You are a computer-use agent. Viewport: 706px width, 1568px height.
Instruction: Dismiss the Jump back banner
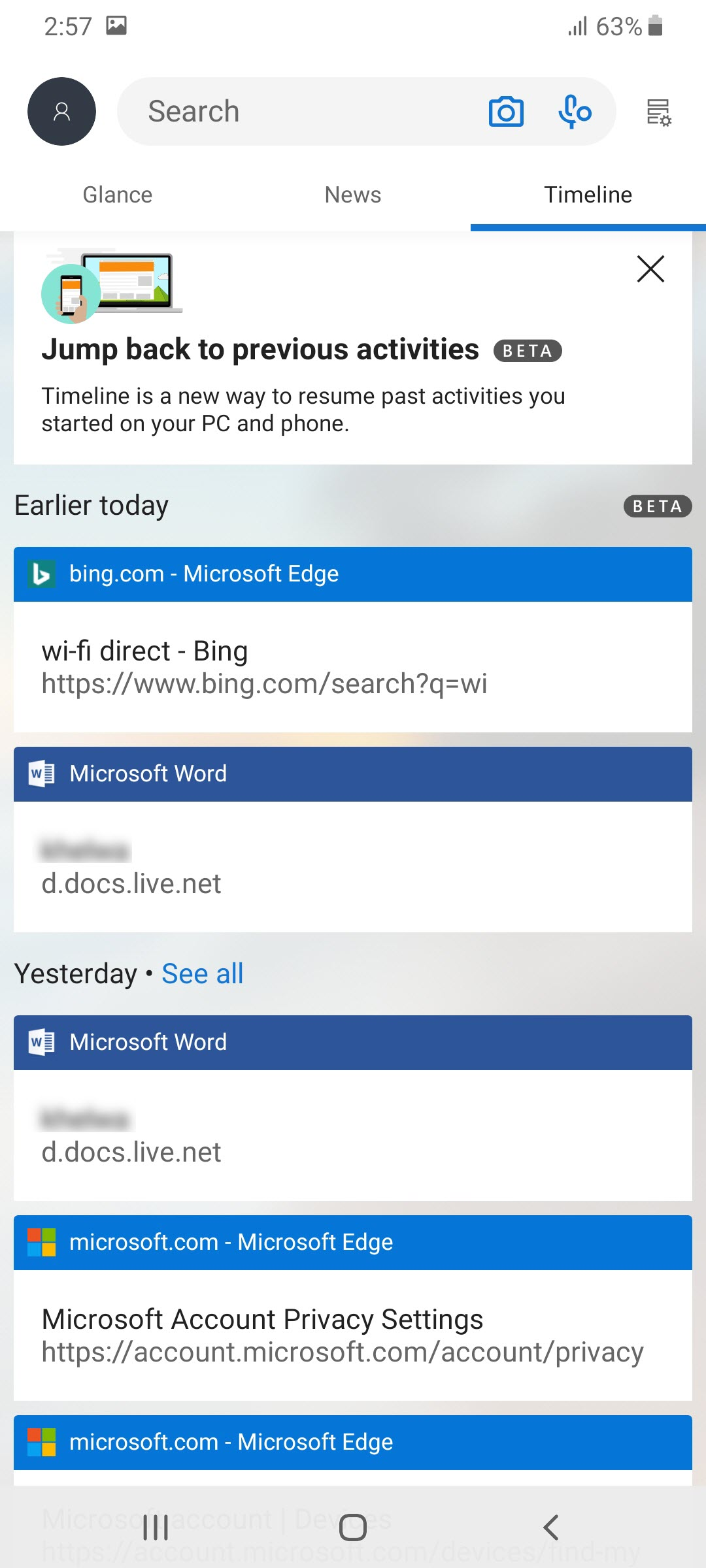point(650,269)
